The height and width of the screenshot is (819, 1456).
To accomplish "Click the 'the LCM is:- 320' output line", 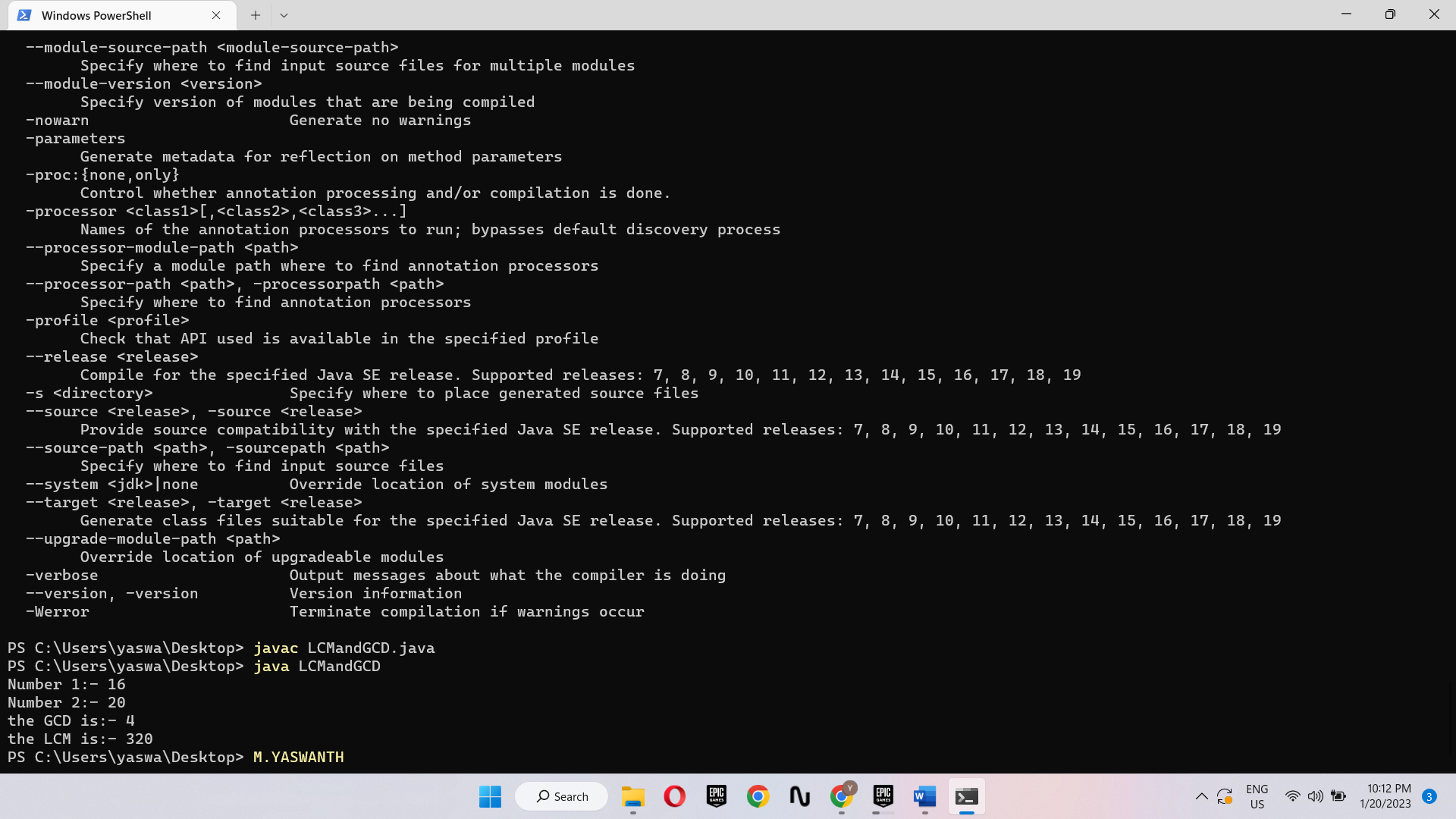I will tap(80, 739).
